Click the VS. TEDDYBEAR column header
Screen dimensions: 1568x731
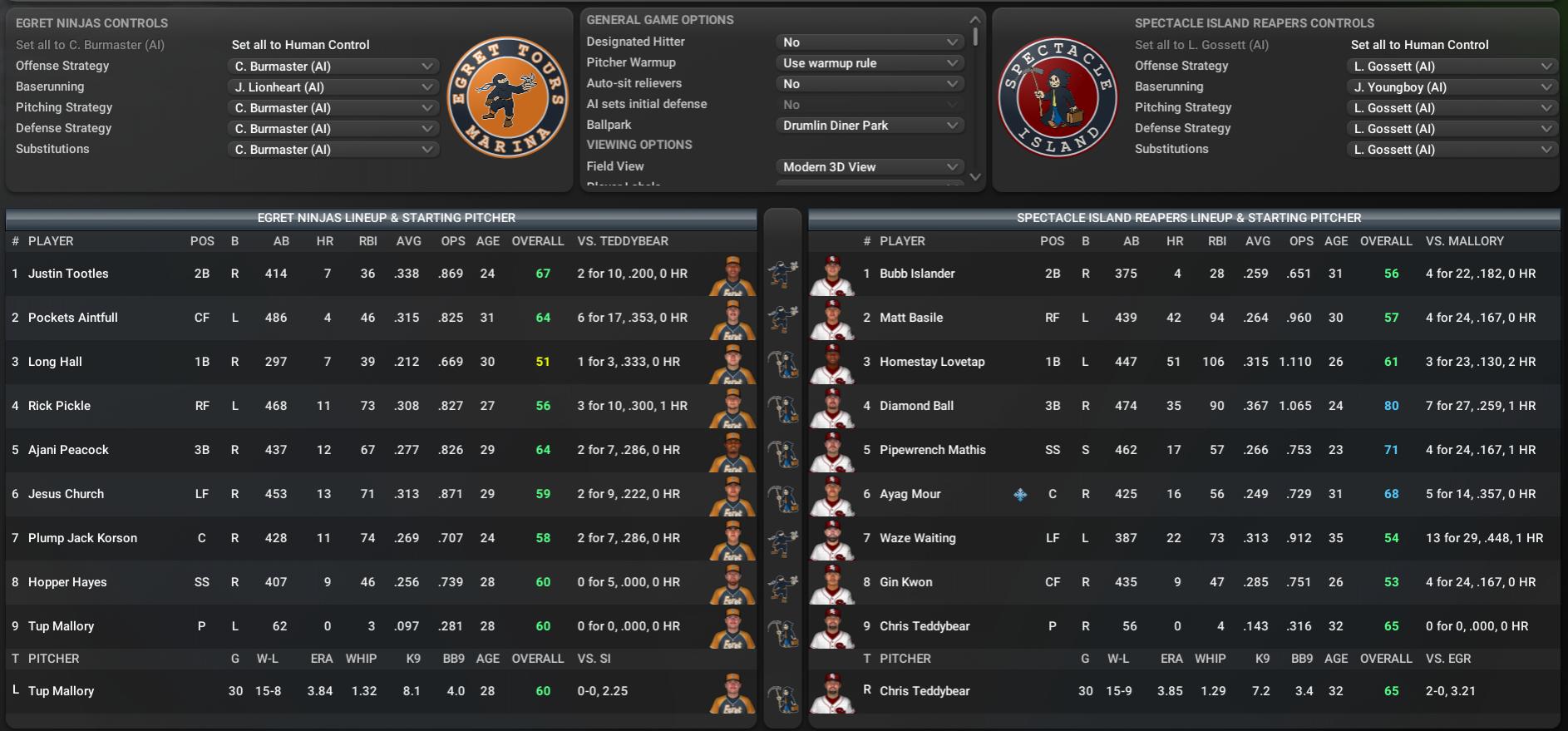(623, 241)
